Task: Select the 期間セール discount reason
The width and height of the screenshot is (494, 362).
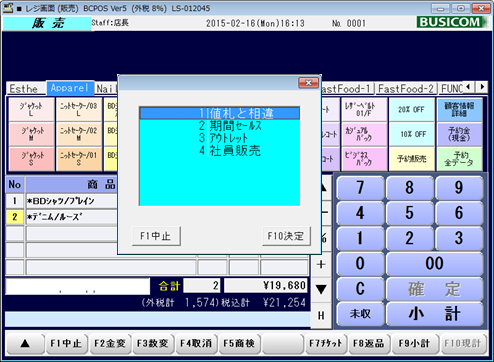Action: tap(220, 126)
